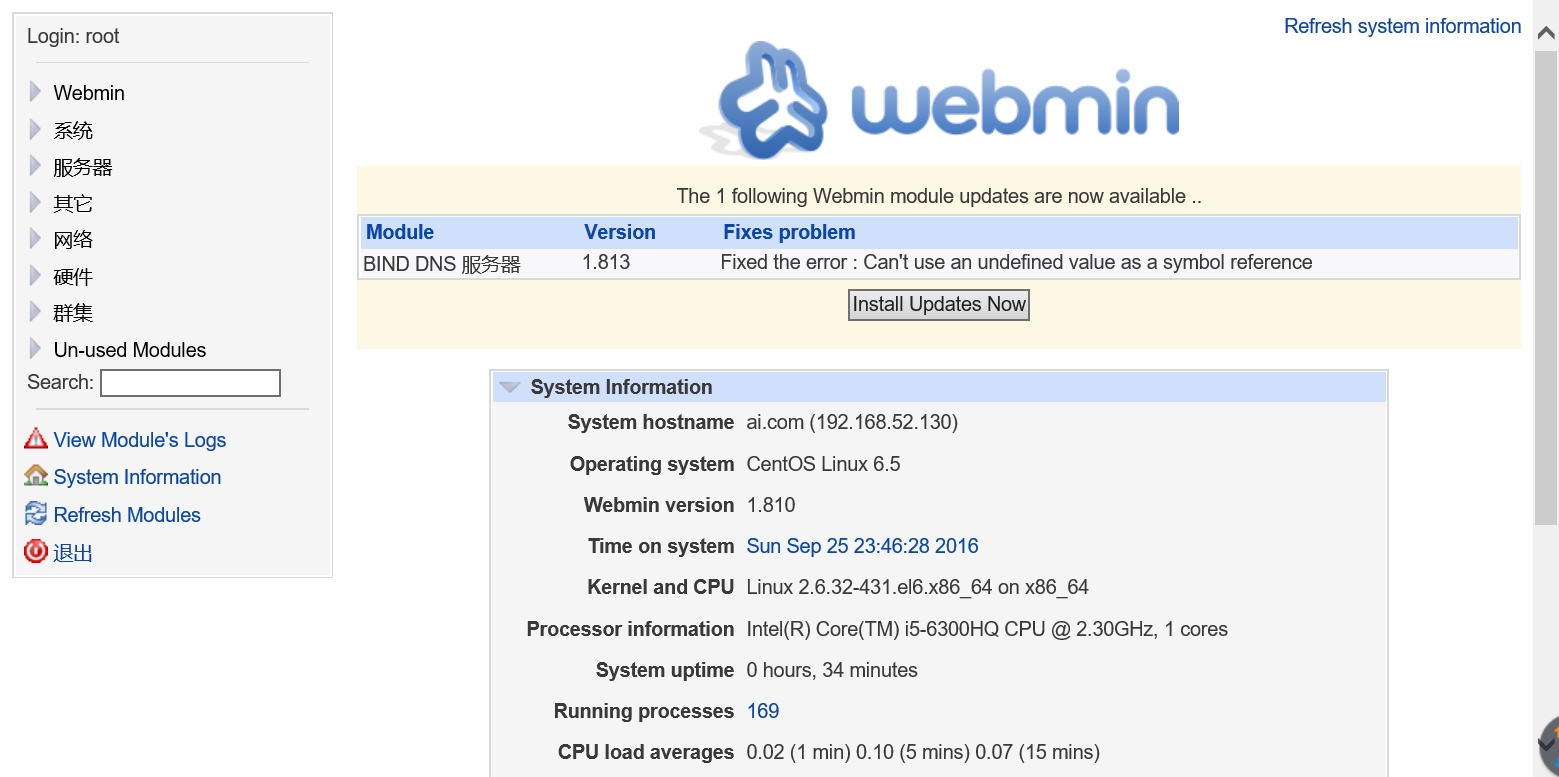Click Install Updates Now button
Viewport: 1559px width, 777px height.
(938, 304)
